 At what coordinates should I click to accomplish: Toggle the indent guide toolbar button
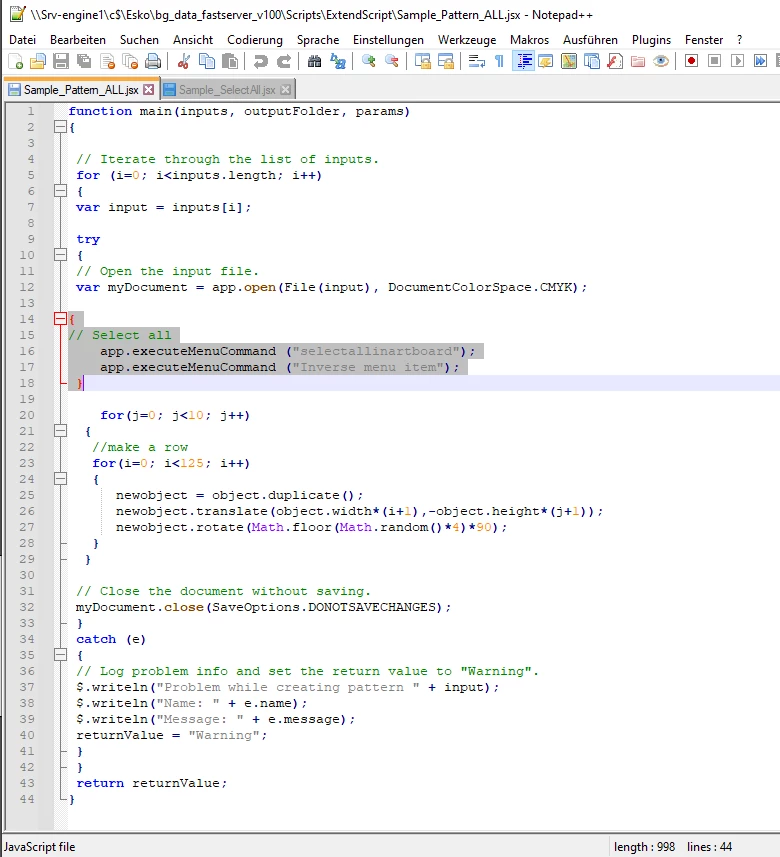[523, 61]
